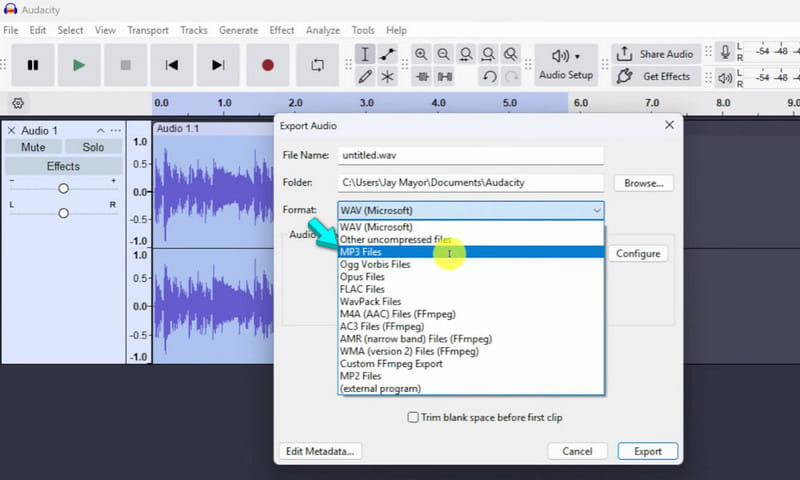Screen dimensions: 800x480
Task: Click the Zoom Toggle icon
Action: pos(511,54)
